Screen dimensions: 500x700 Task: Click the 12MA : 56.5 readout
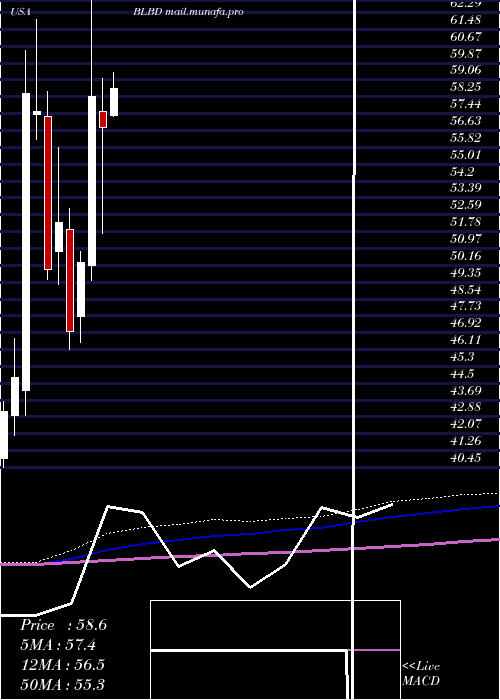pyautogui.click(x=63, y=665)
